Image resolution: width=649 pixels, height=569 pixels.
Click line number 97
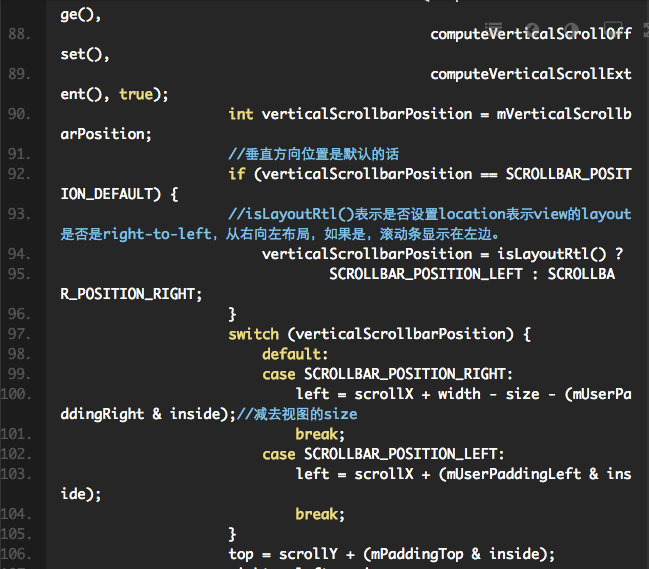pos(19,334)
